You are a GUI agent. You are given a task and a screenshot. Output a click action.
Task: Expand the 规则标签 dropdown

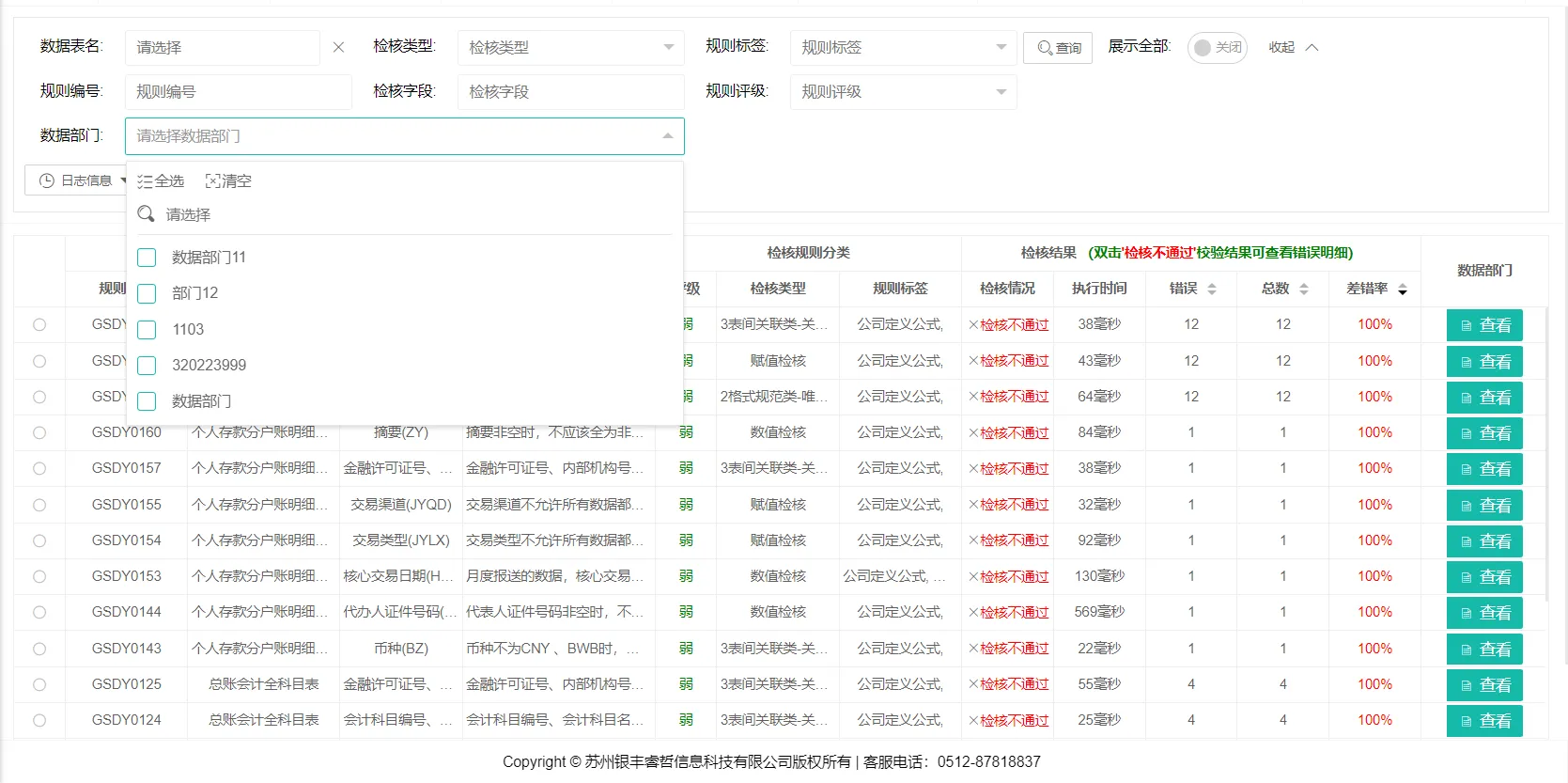click(903, 47)
